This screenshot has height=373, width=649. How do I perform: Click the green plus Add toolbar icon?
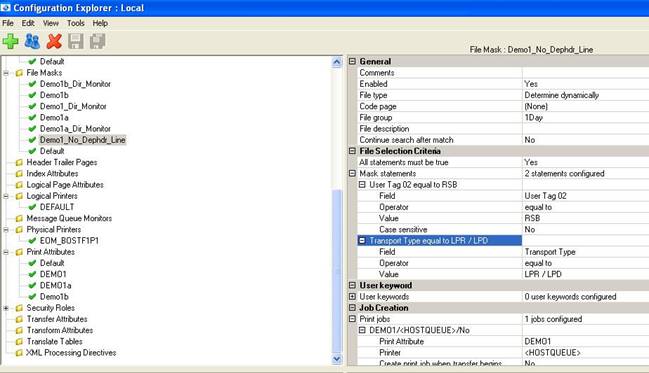click(x=10, y=41)
